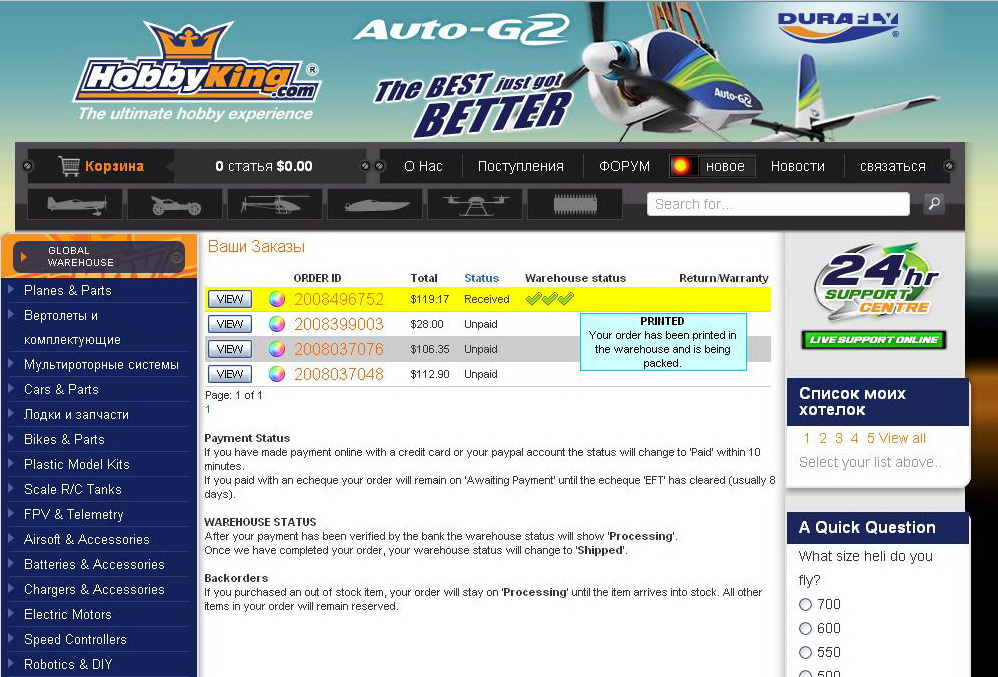Open the новое menu item
The height and width of the screenshot is (677, 998).
(x=725, y=166)
